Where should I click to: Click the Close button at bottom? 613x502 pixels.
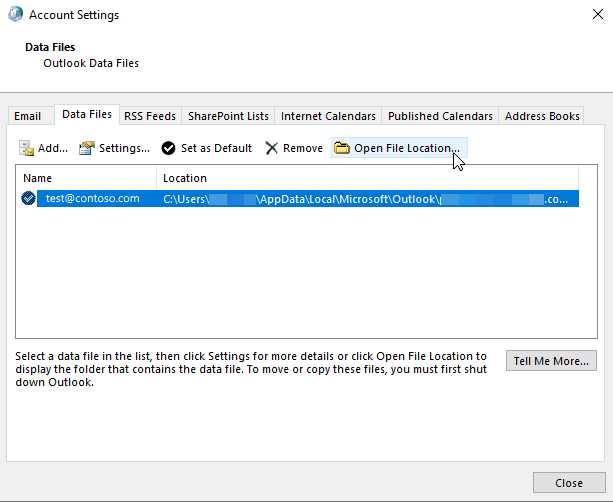click(x=569, y=483)
